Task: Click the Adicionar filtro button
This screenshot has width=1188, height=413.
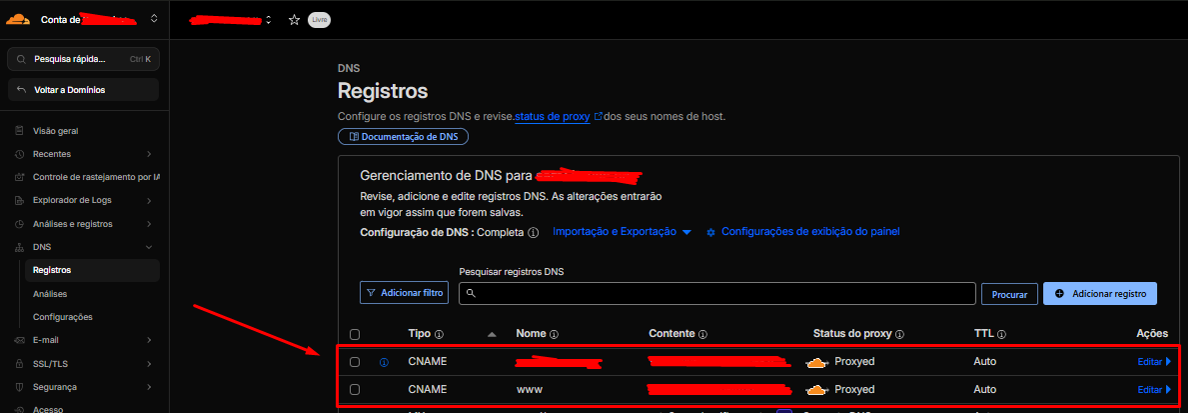Action: 405,293
